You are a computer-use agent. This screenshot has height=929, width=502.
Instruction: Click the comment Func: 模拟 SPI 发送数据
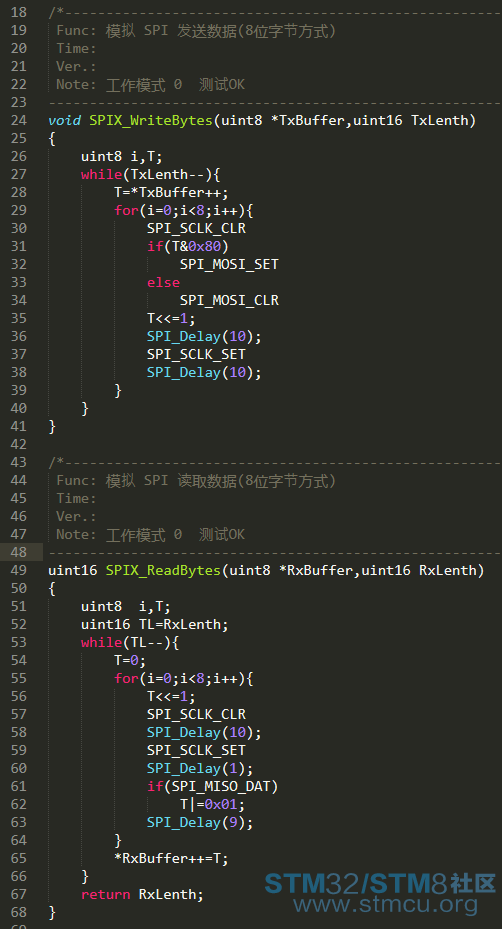196,31
